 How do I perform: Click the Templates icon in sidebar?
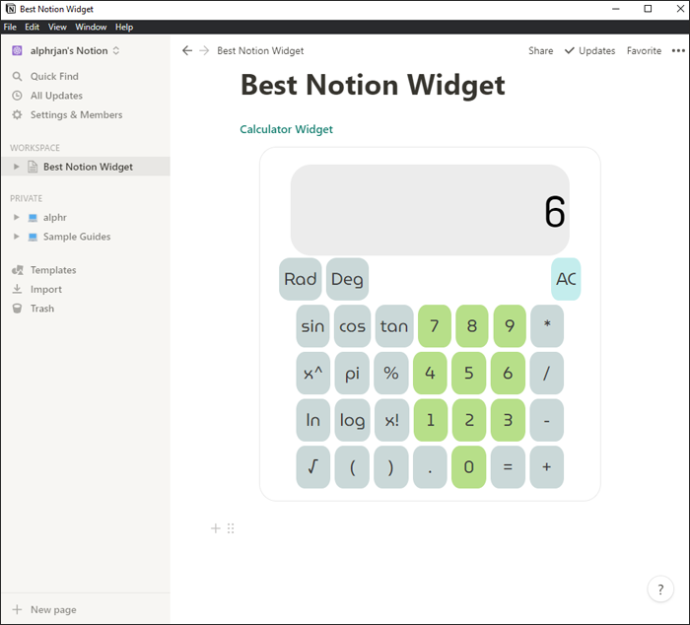[18, 270]
